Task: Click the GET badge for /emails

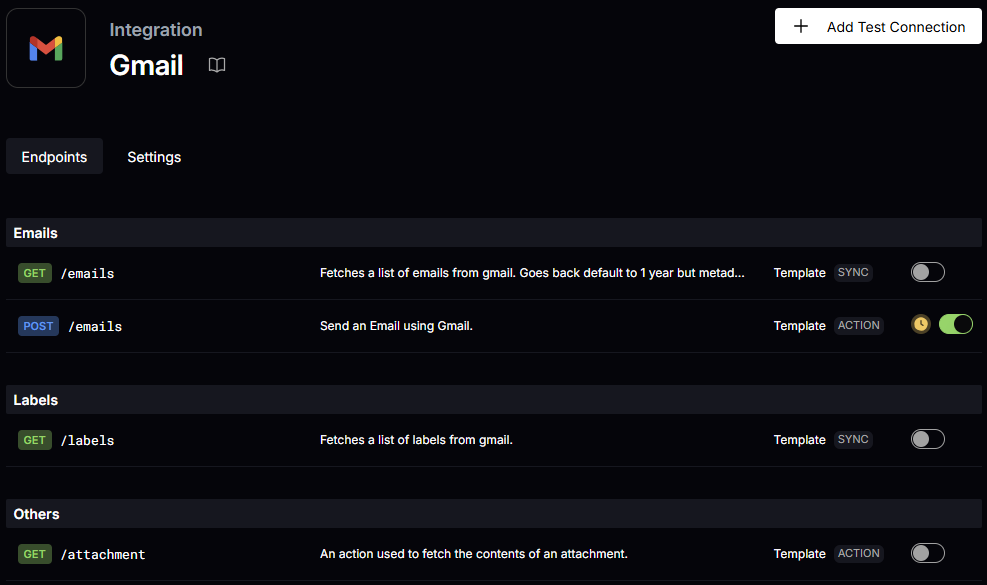Action: 35,273
